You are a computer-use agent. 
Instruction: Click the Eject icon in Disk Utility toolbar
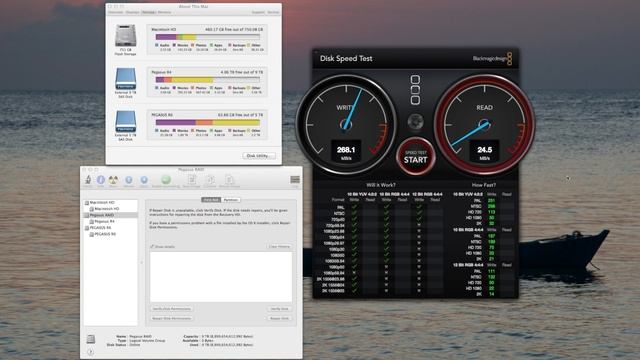tap(144, 180)
